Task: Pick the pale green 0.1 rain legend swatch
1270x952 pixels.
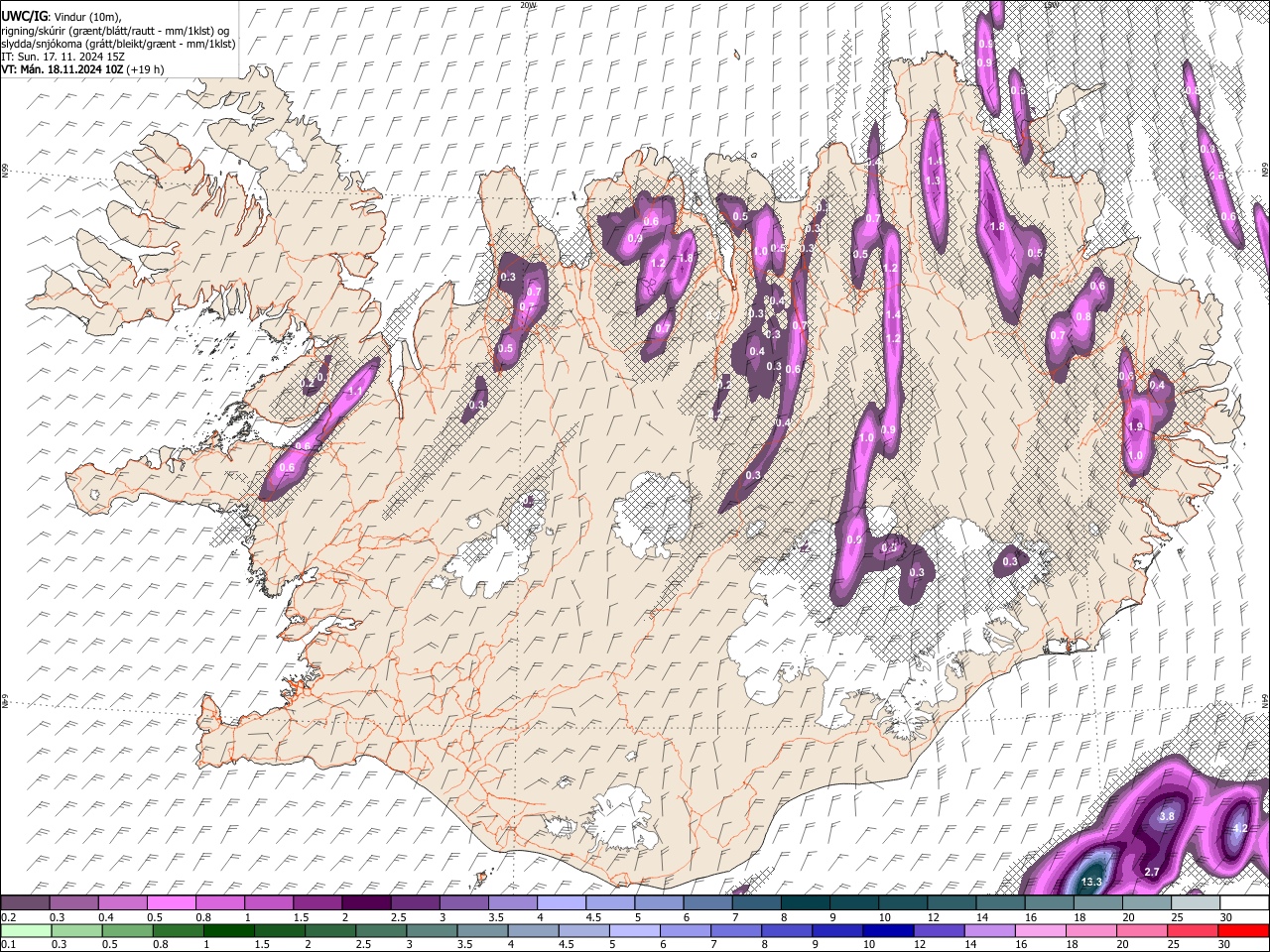Action: tap(25, 929)
